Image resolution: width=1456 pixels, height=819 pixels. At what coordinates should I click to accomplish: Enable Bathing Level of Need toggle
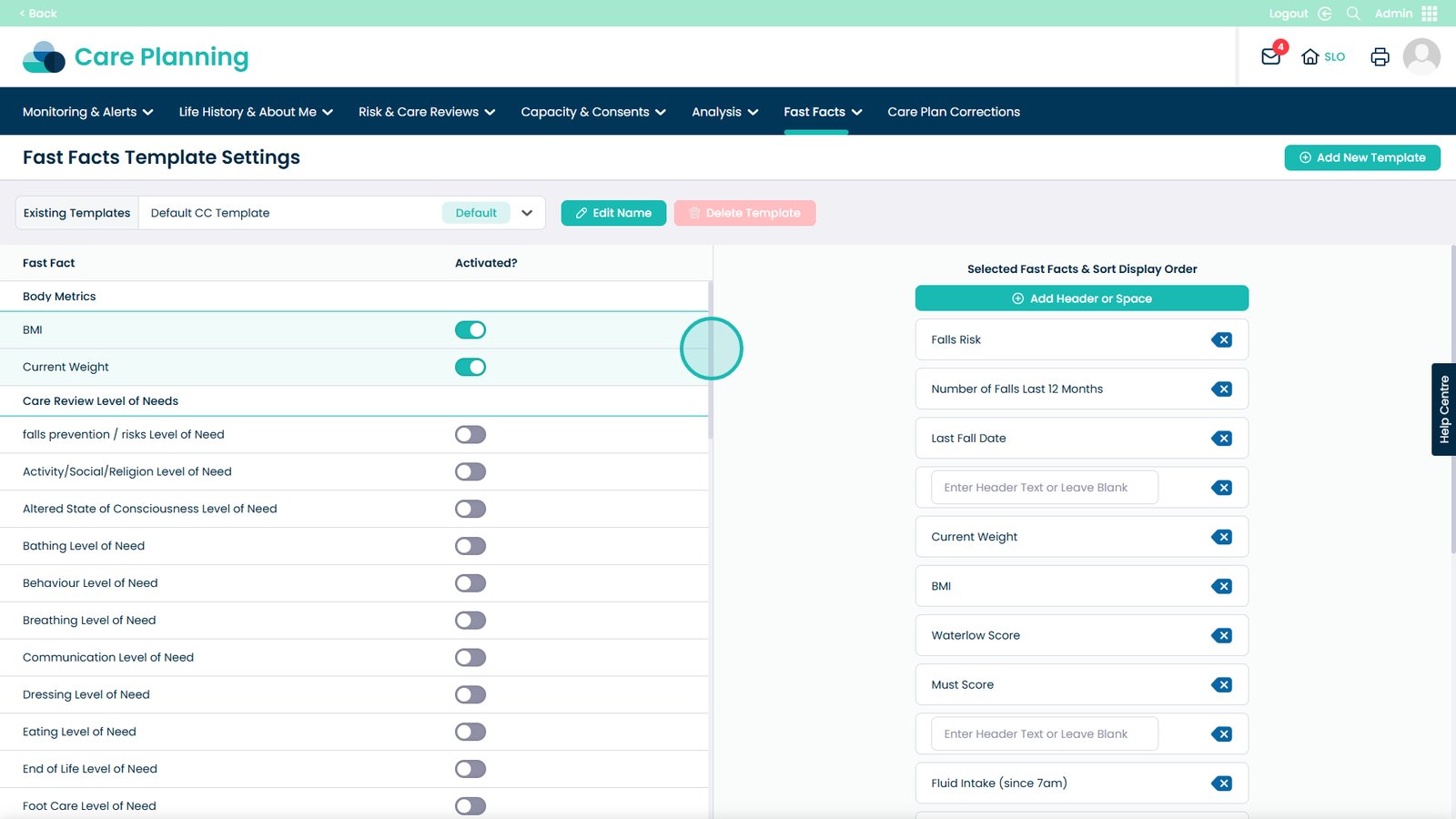click(470, 546)
